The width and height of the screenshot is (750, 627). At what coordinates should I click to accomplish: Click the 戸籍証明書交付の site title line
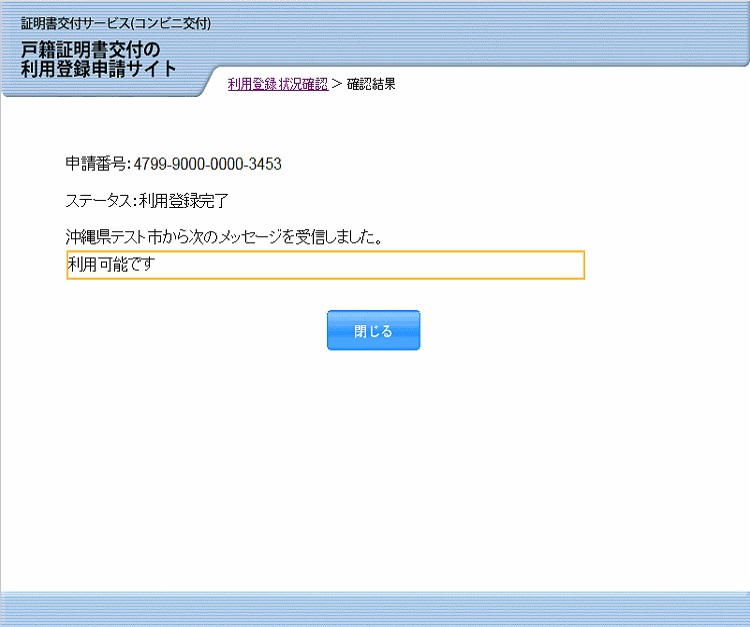[90, 50]
